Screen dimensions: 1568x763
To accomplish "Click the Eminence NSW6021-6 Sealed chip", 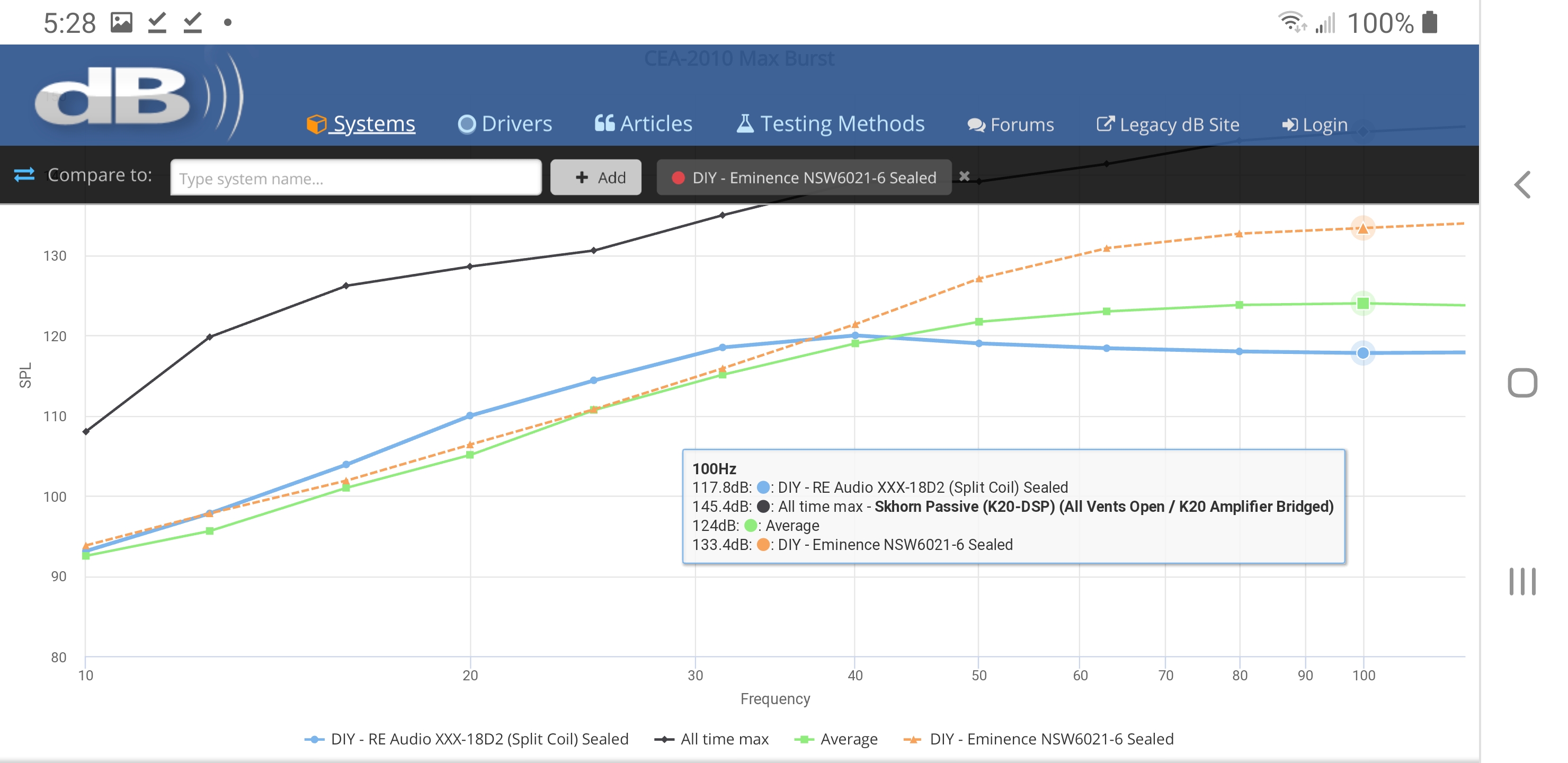I will [x=804, y=178].
